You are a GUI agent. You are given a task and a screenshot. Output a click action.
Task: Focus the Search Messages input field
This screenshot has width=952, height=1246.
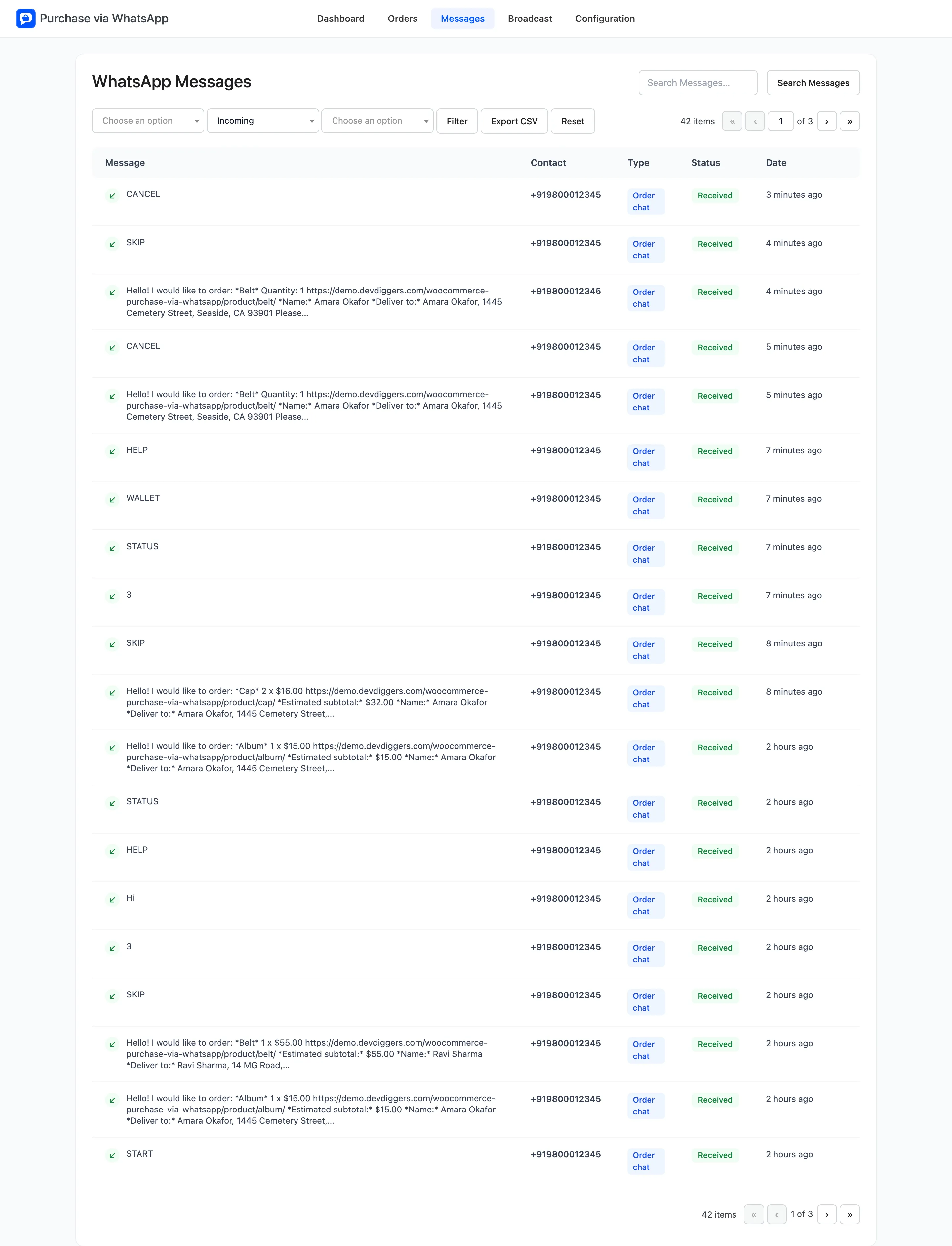[x=697, y=83]
